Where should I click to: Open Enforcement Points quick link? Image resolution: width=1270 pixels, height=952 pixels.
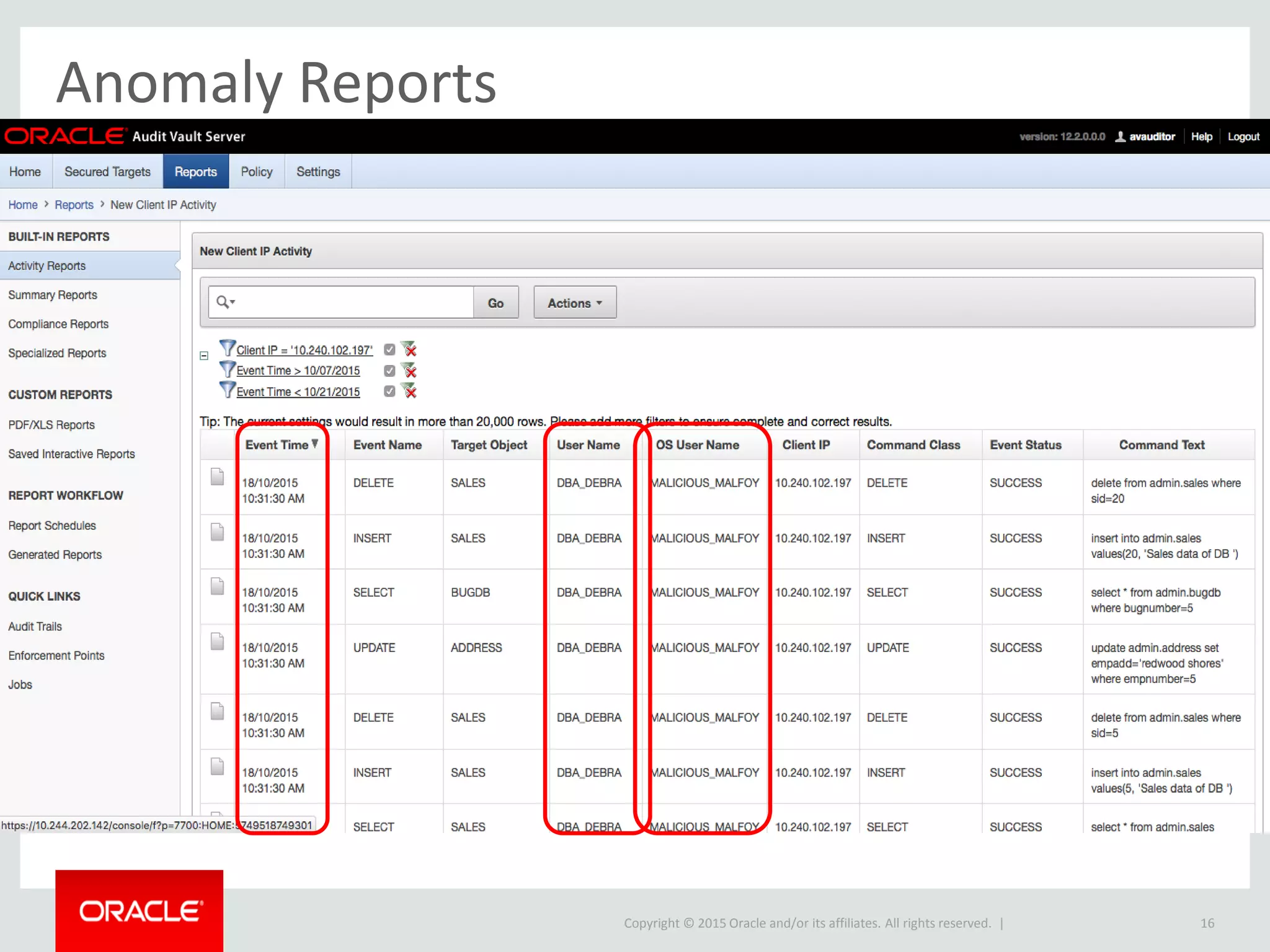tap(56, 656)
